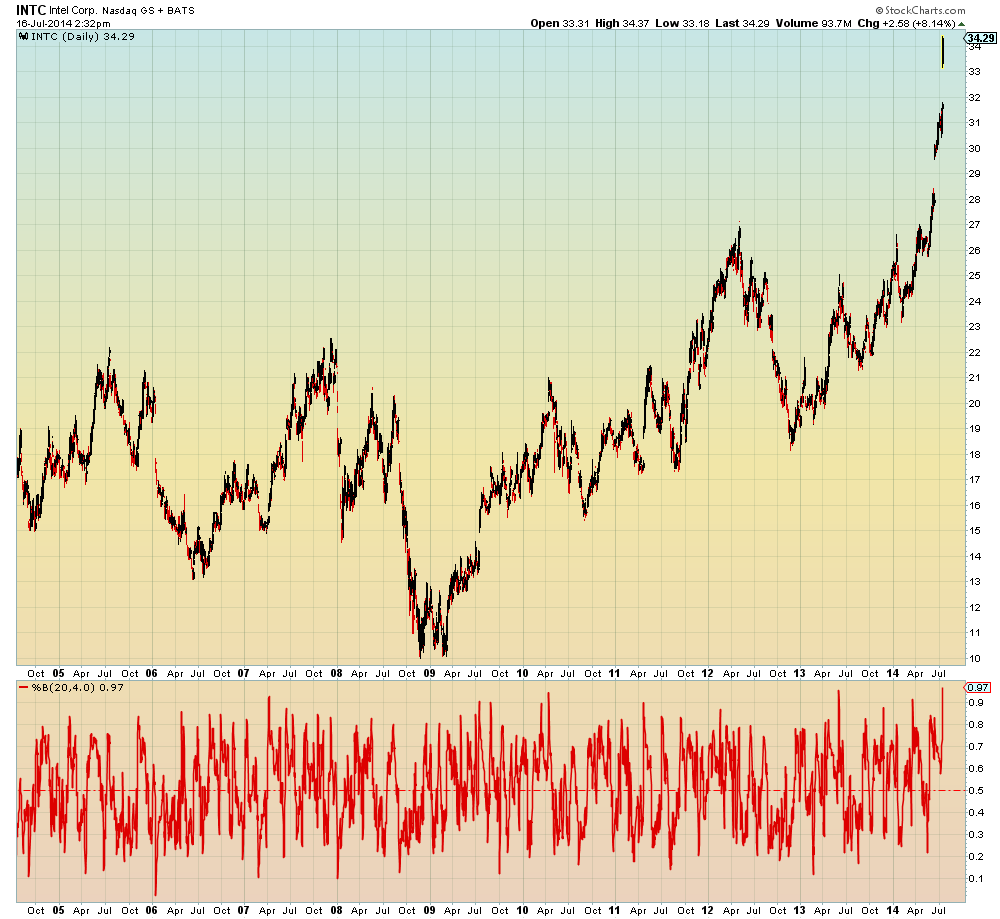The image size is (1000, 919).
Task: Click the green up-arrow icon beside the change
Action: pos(962,24)
